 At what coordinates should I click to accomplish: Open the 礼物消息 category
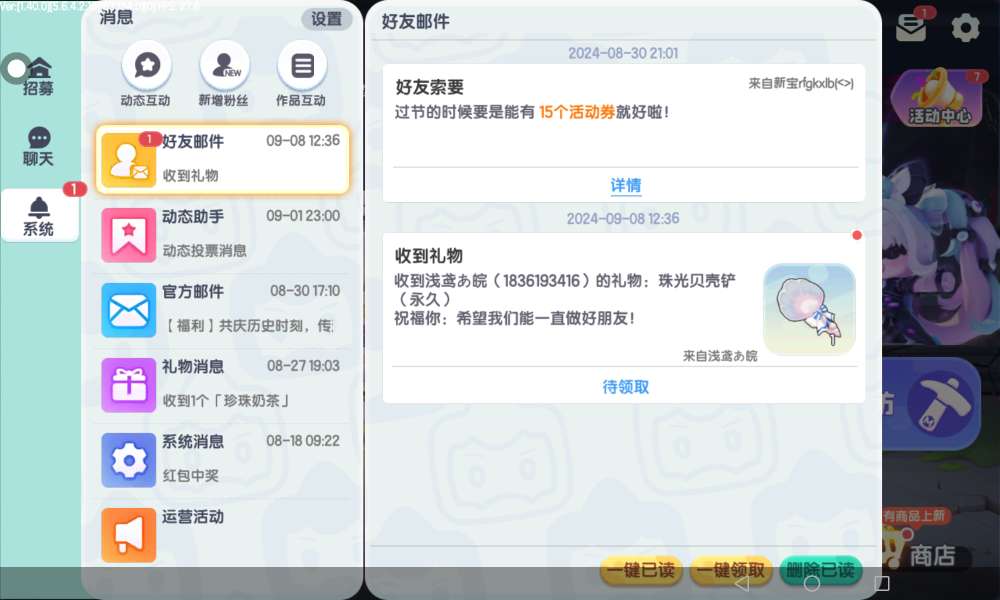coord(223,385)
